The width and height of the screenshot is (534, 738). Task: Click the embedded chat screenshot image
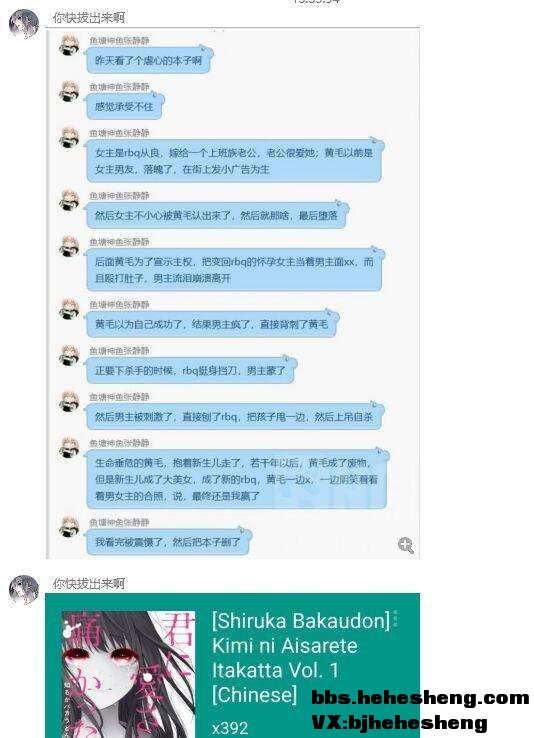click(x=233, y=293)
